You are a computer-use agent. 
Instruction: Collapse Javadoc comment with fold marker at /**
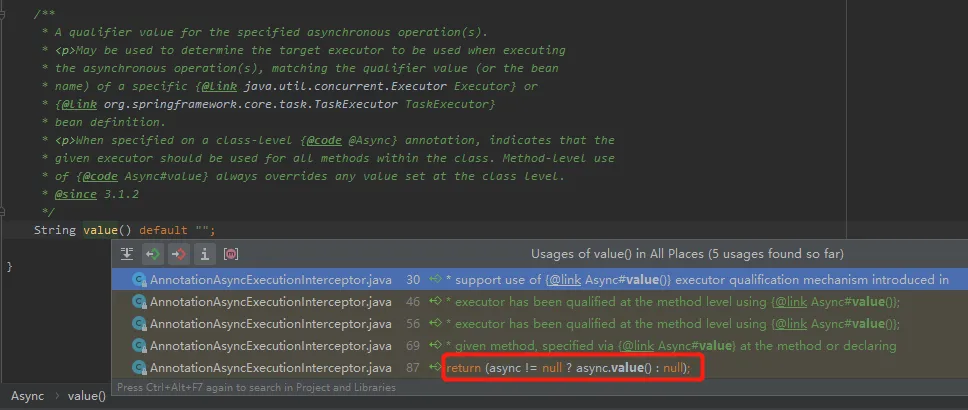point(4,15)
